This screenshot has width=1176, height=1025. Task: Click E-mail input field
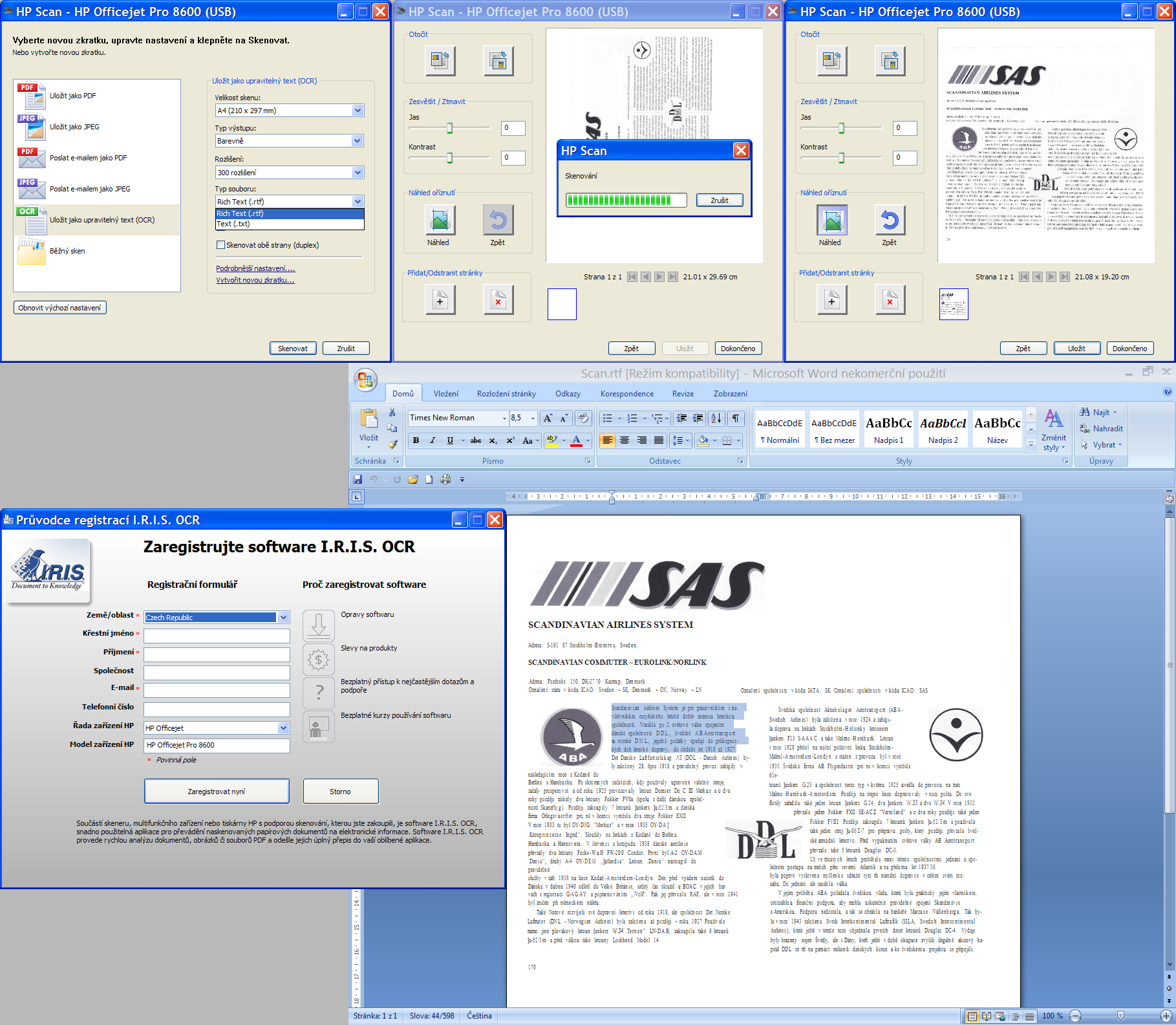(217, 691)
